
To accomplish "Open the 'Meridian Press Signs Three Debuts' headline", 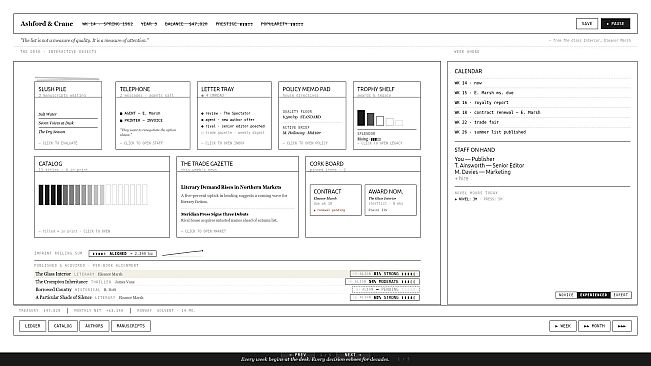I will [215, 214].
